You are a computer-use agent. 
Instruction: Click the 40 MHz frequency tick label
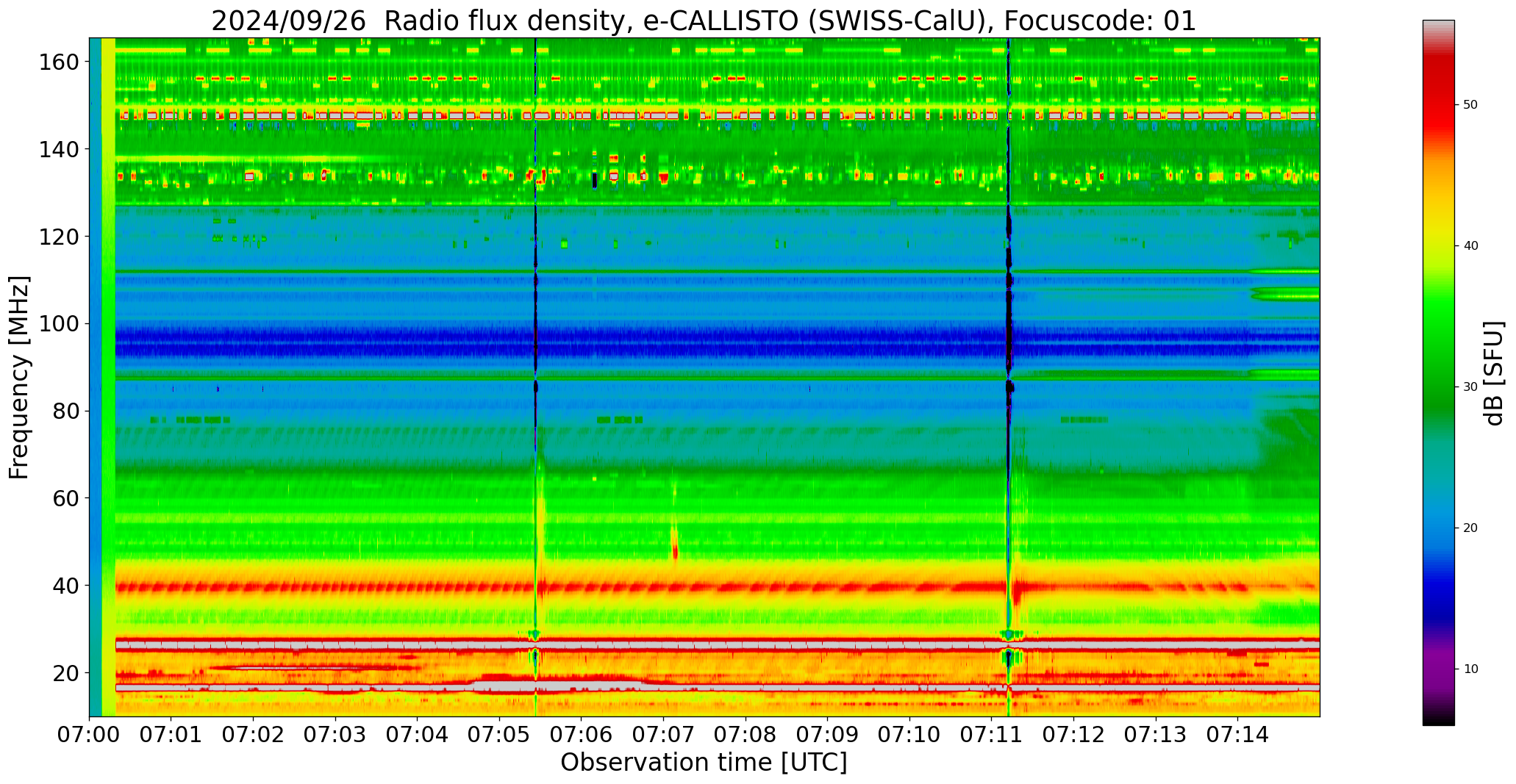(66, 586)
